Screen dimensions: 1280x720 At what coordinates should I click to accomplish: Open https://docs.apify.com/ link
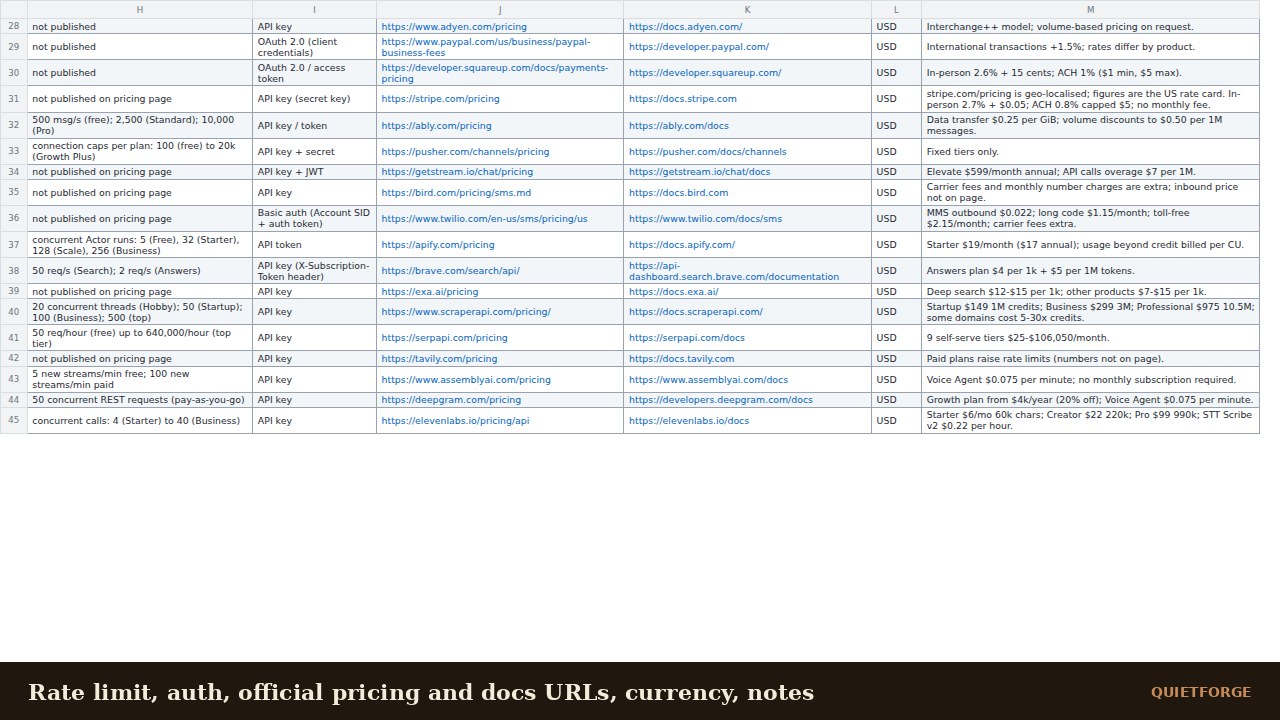tap(682, 245)
